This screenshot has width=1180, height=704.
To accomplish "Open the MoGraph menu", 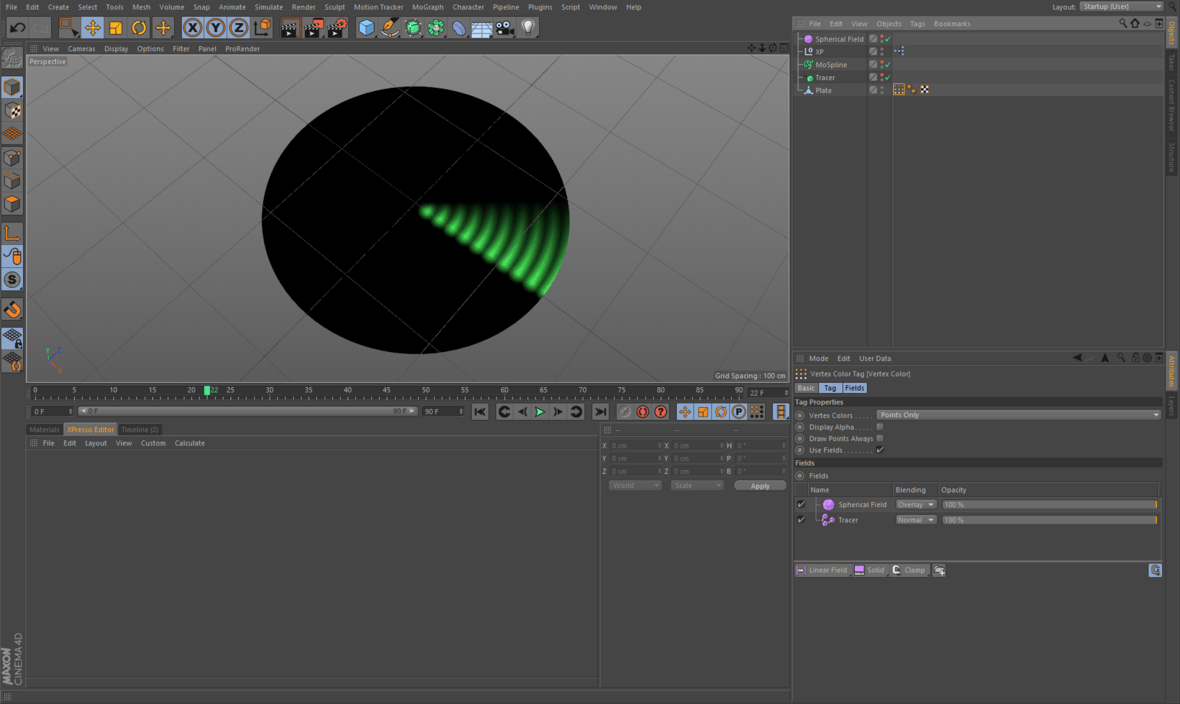I will (x=427, y=7).
